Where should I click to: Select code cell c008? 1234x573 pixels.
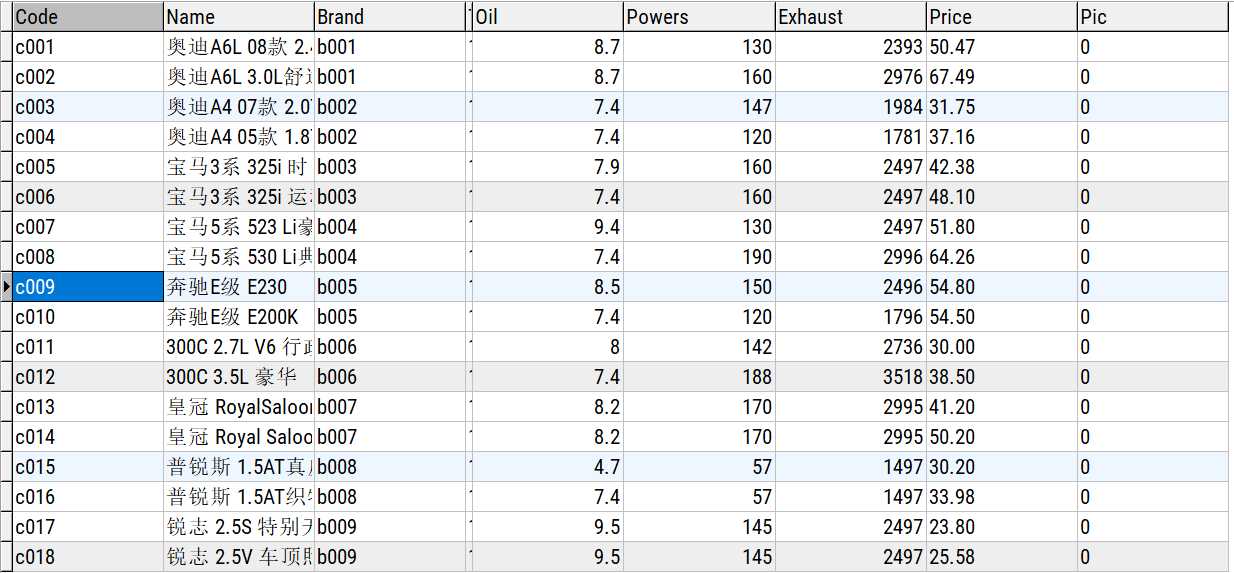pyautogui.click(x=88, y=257)
